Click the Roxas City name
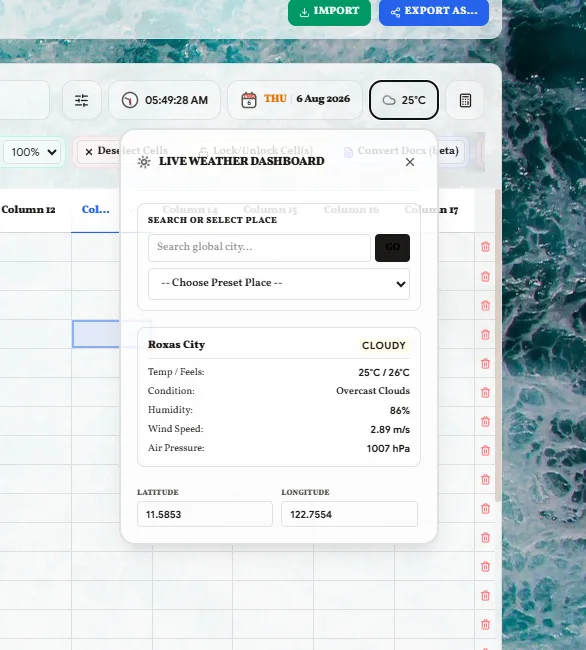 point(177,345)
